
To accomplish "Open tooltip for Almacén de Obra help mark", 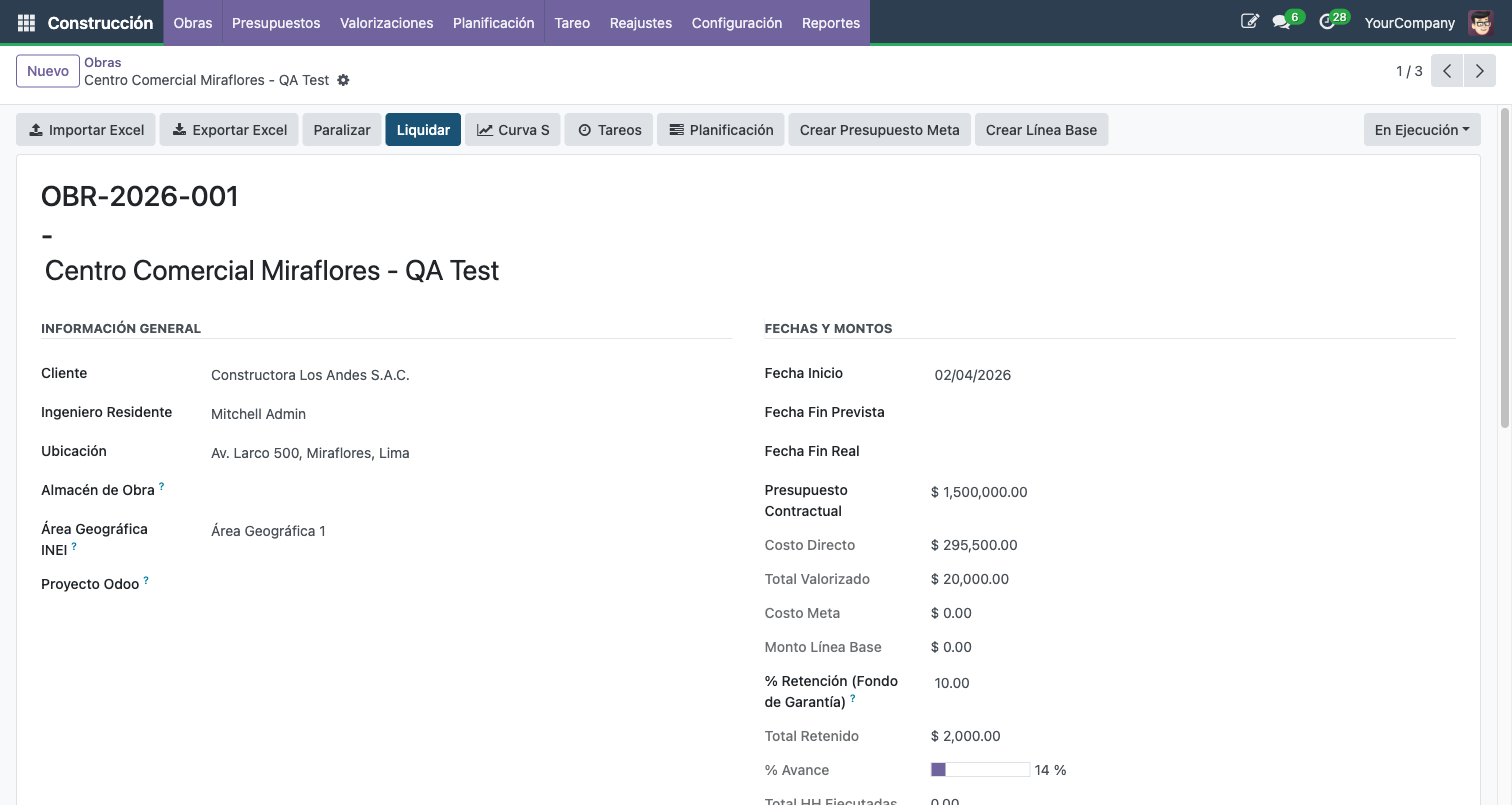I will 161,487.
